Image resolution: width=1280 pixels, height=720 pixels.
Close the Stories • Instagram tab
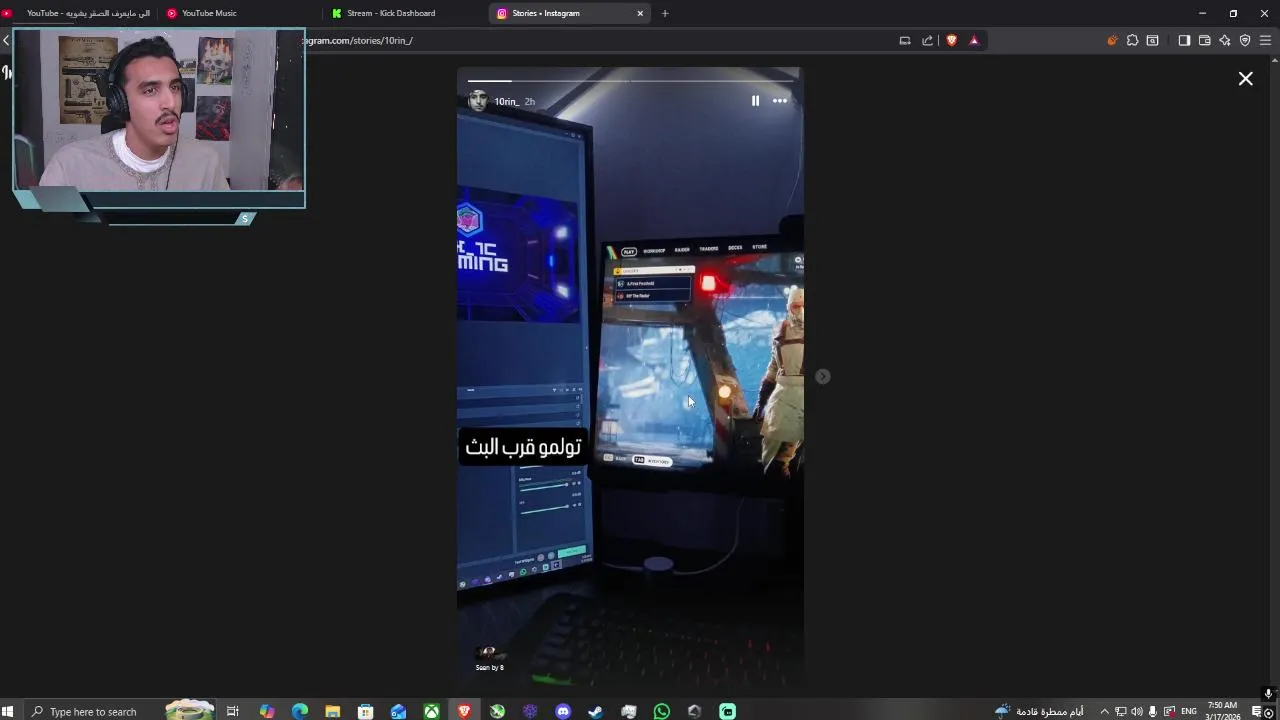(640, 13)
